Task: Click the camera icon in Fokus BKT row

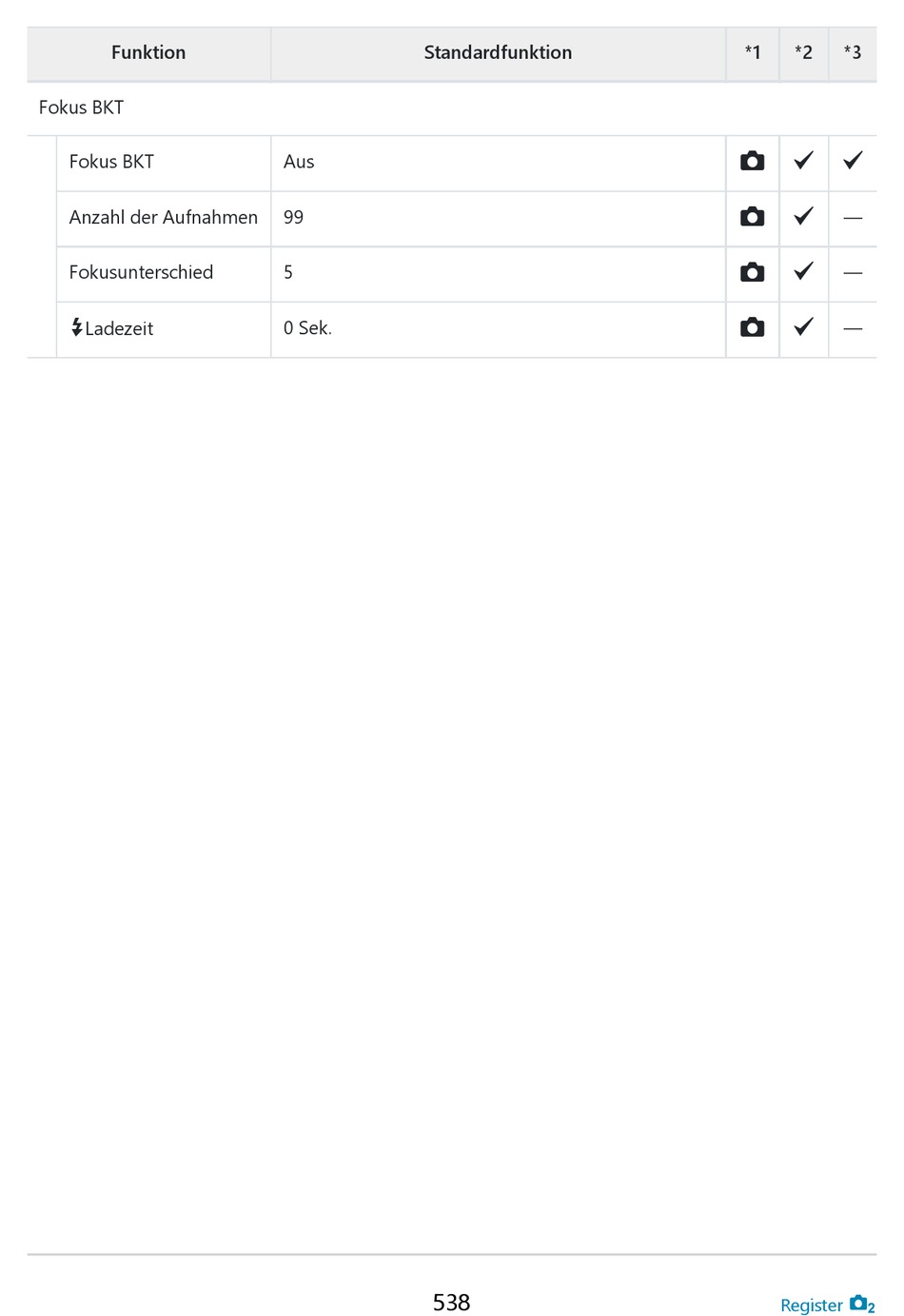Action: click(752, 161)
